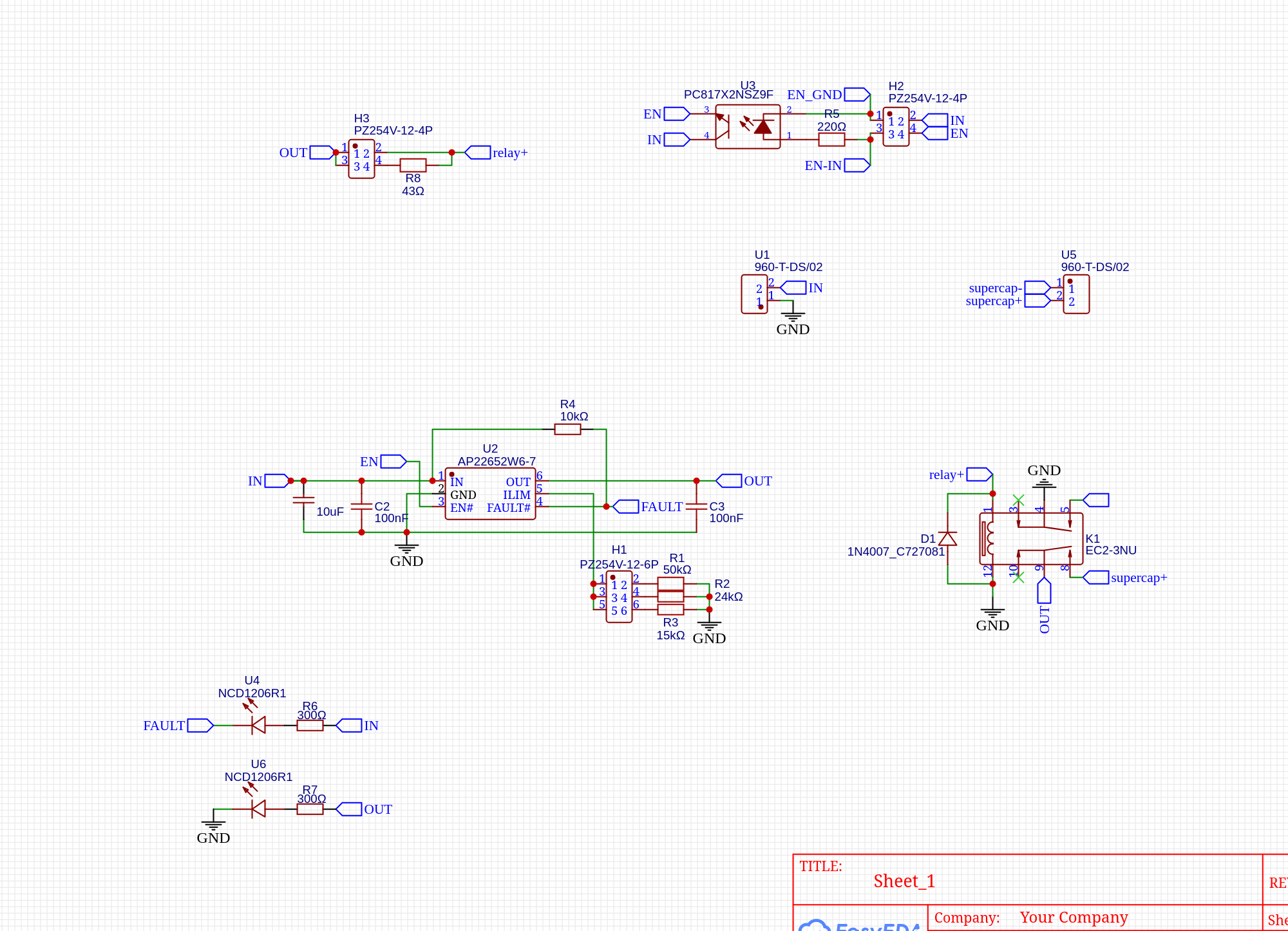Select resistor R1 50kΩ

670,584
